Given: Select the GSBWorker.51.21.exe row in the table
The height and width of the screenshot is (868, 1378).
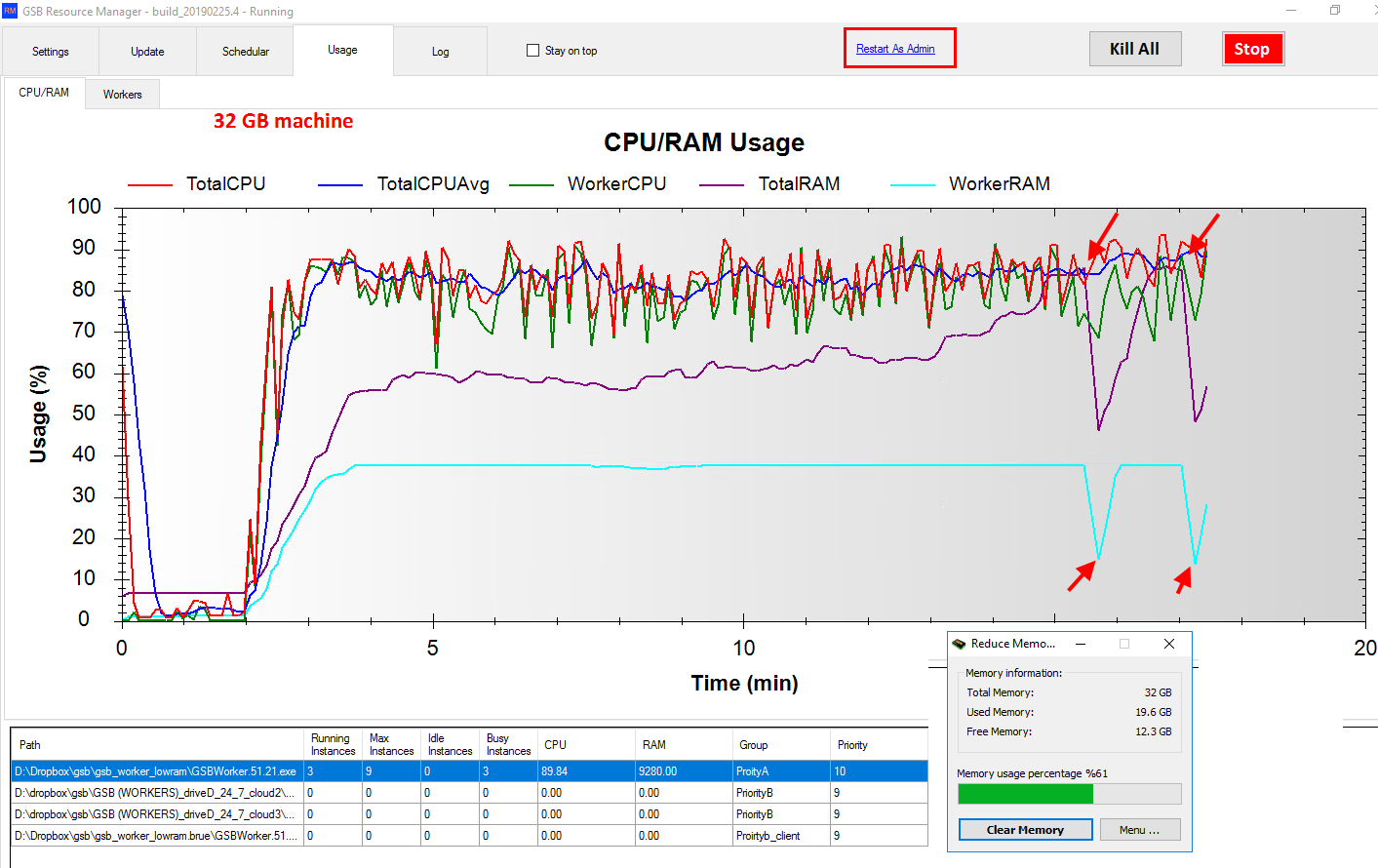Looking at the screenshot, I should [x=156, y=771].
